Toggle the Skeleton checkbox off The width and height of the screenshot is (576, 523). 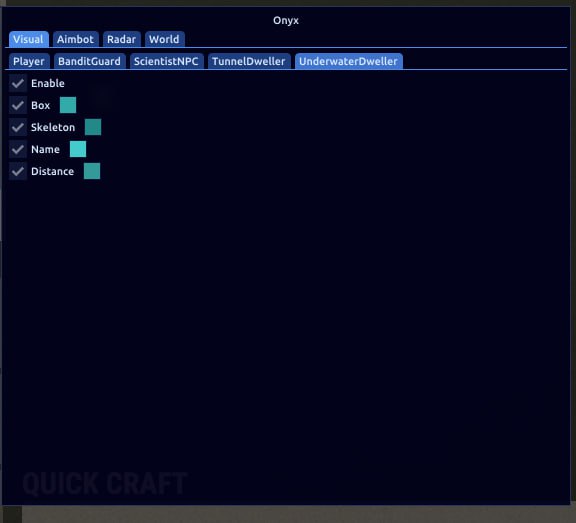(x=18, y=127)
